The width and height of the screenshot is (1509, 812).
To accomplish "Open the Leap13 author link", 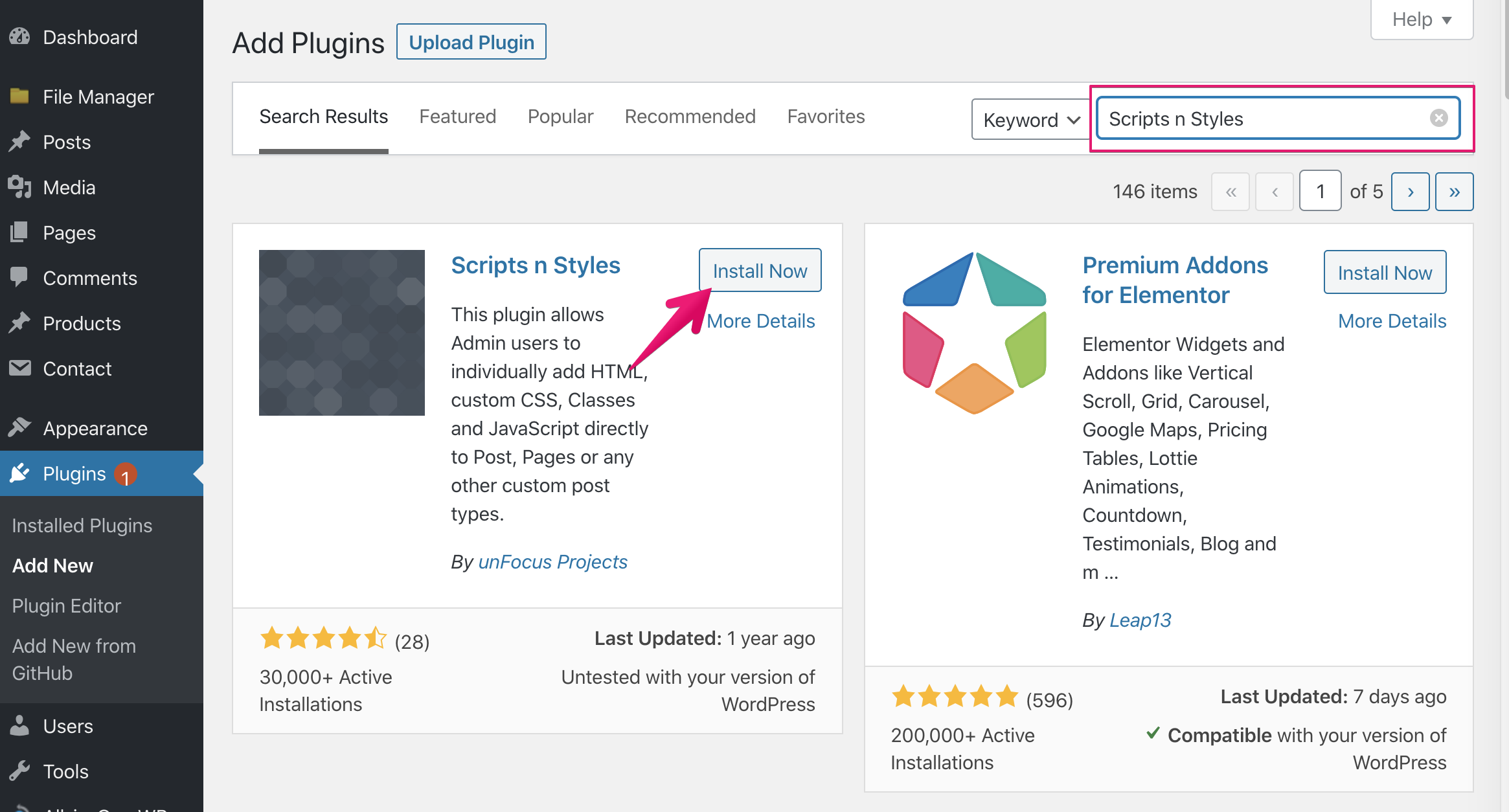I will tap(1140, 620).
